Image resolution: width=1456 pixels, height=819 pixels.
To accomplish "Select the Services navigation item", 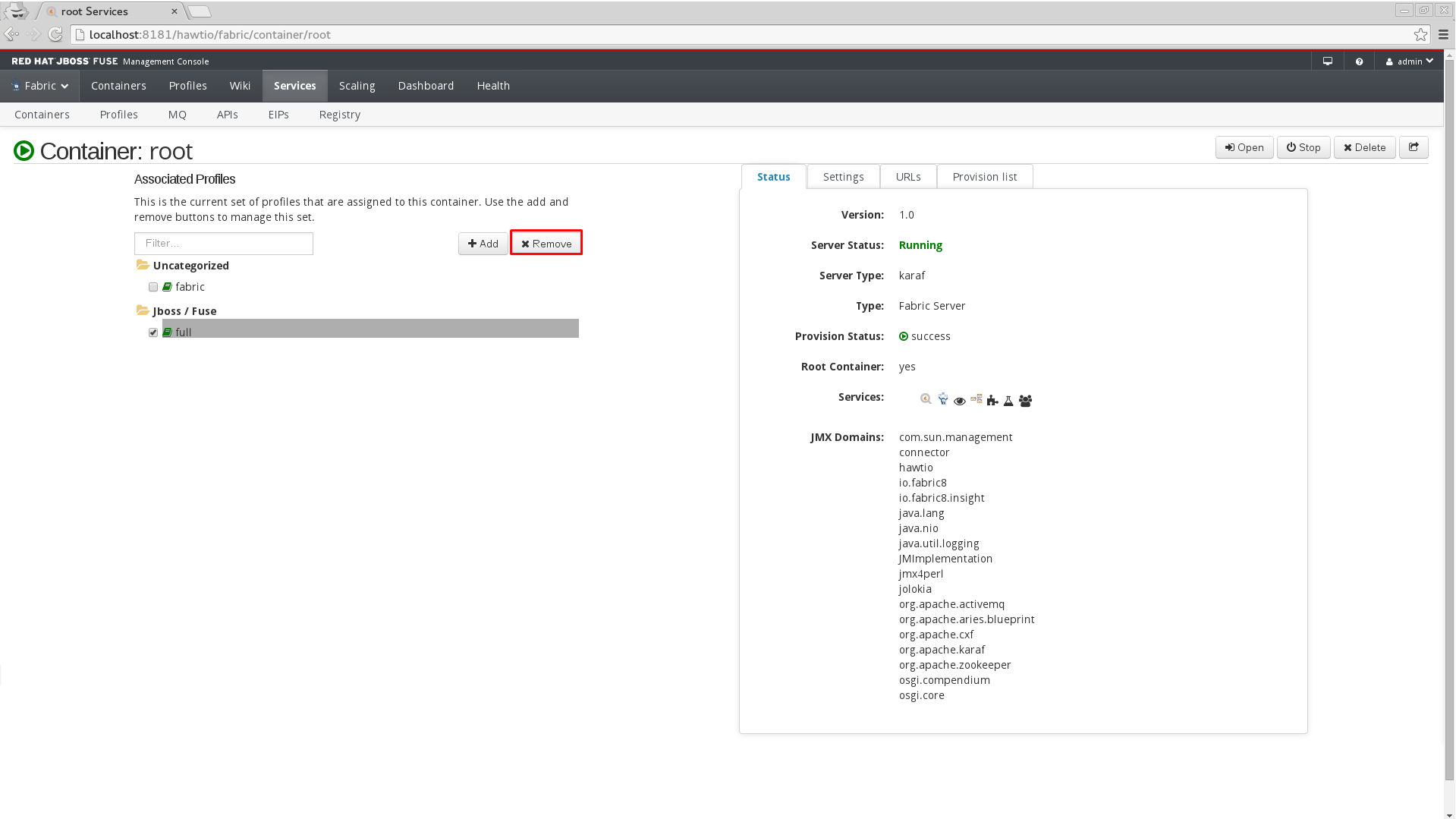I will click(x=295, y=86).
